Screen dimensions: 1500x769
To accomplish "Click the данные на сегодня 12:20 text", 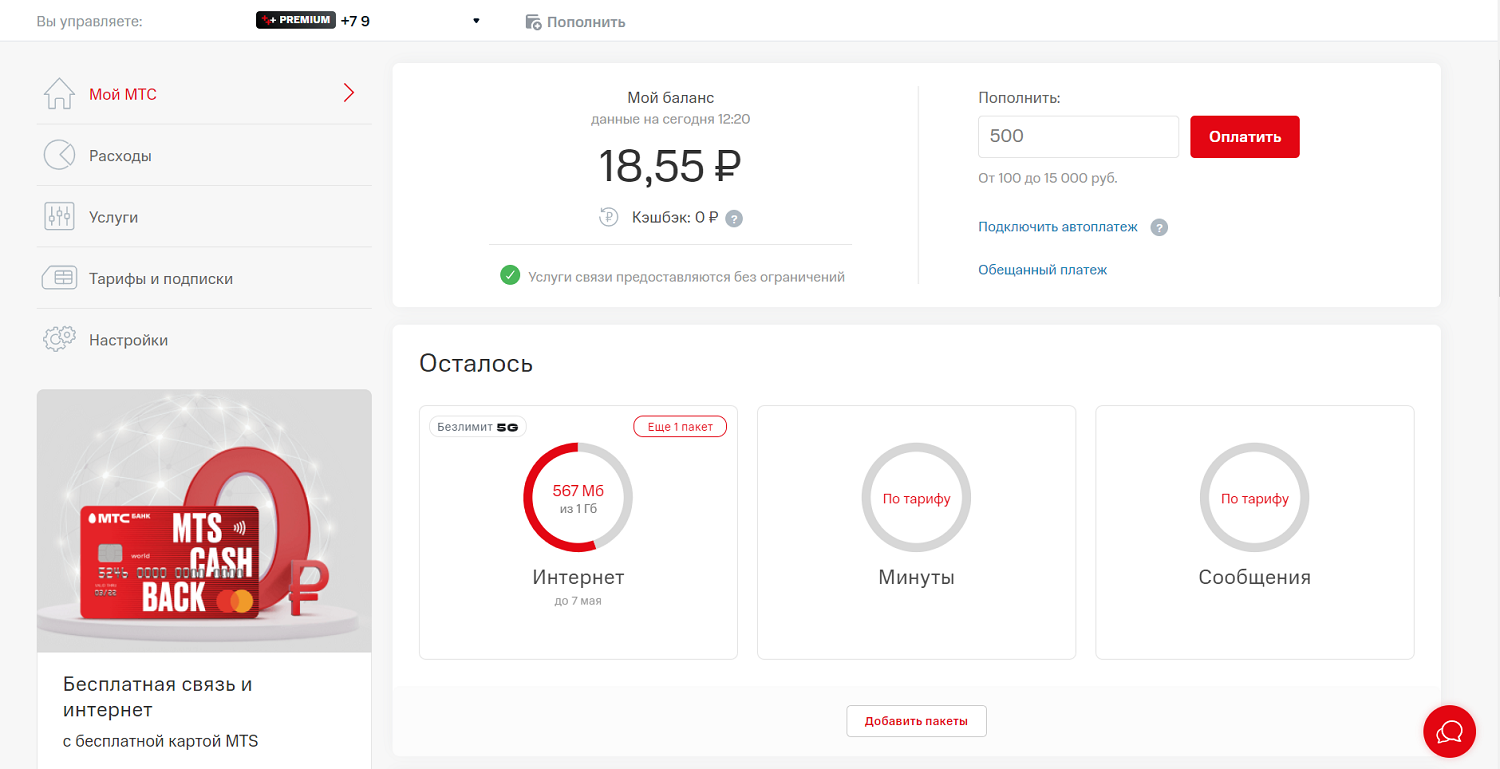I will (670, 119).
